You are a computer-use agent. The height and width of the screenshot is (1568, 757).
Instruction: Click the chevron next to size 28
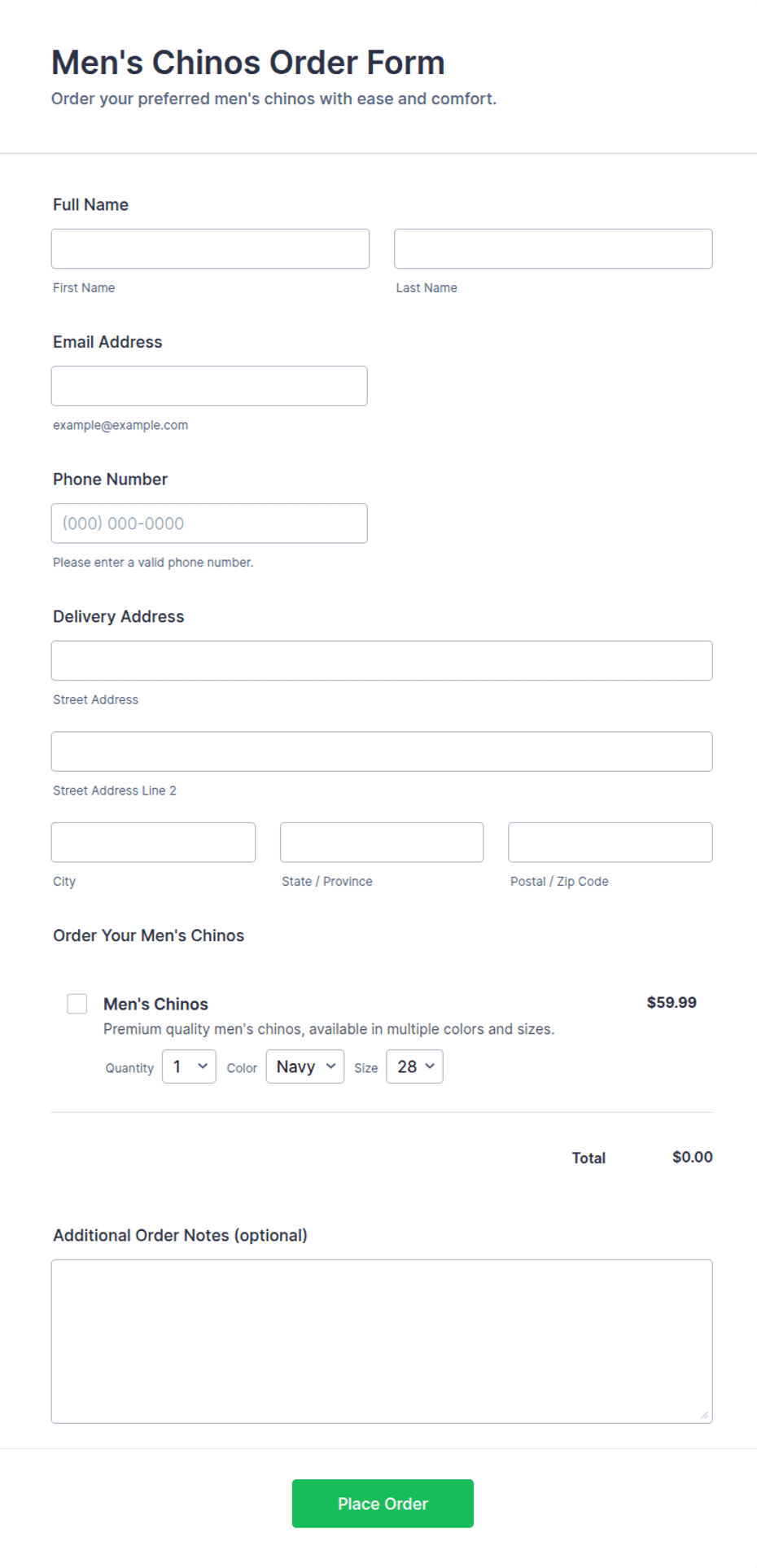pos(430,1066)
